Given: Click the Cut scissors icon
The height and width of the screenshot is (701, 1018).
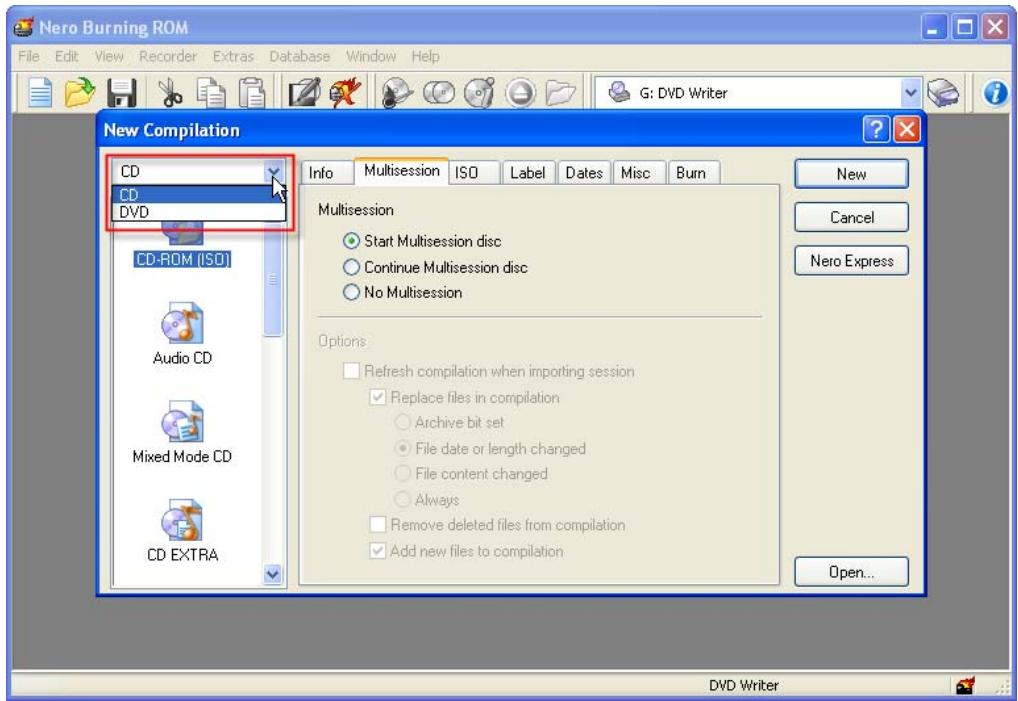Looking at the screenshot, I should pyautogui.click(x=170, y=93).
